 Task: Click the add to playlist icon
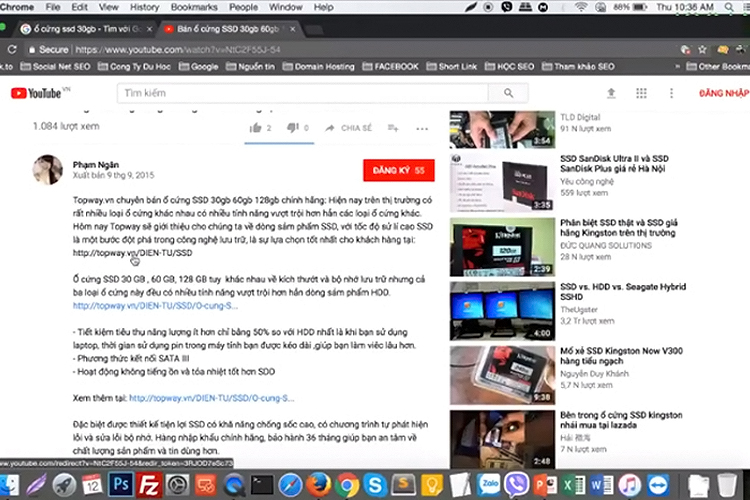coord(393,128)
